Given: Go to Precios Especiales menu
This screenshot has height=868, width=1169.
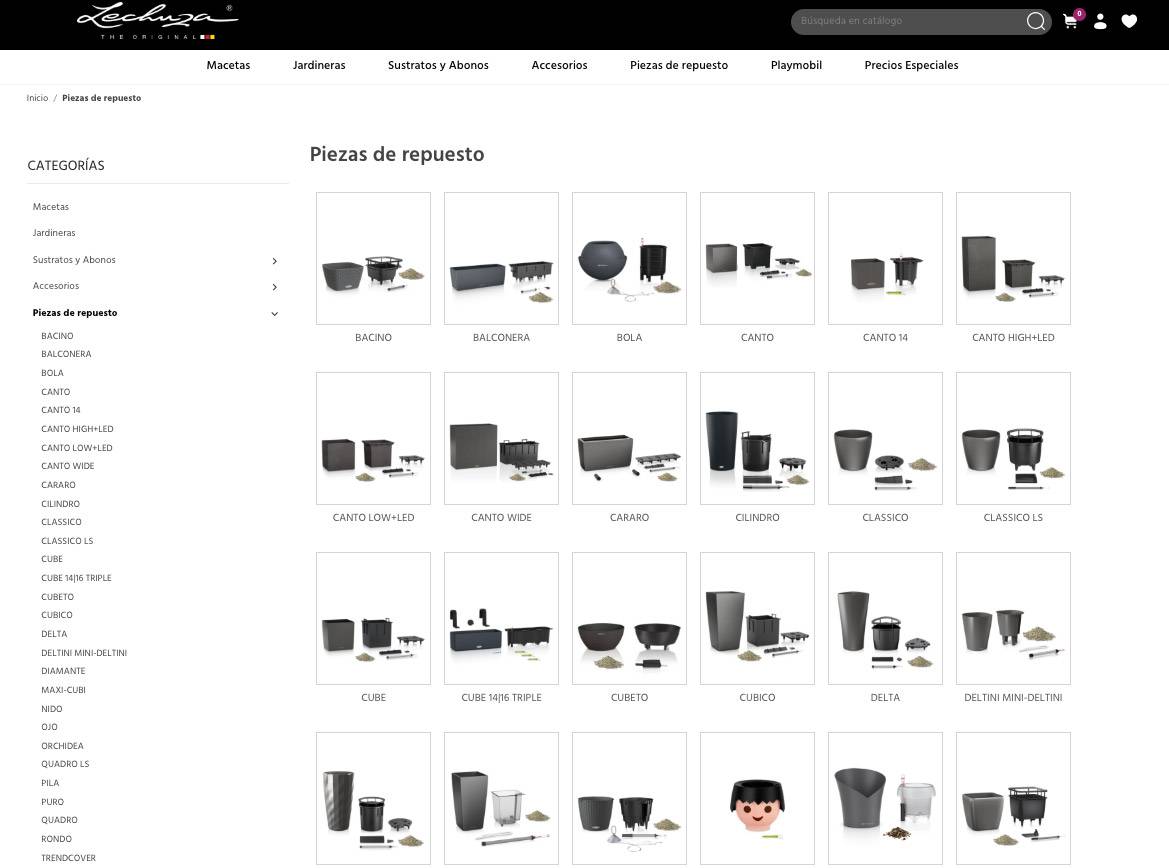Looking at the screenshot, I should click(x=911, y=66).
